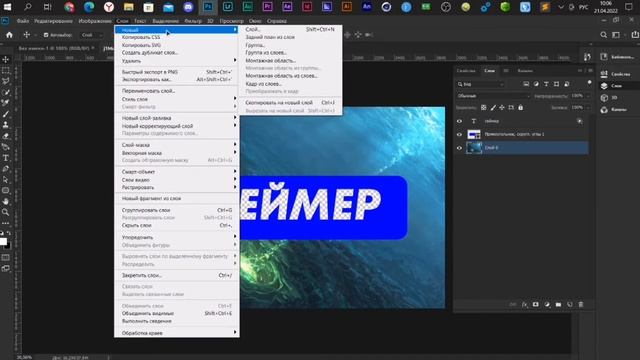Viewport: 640px width, 360px height.
Task: Click the create new layer icon
Action: pos(570,304)
